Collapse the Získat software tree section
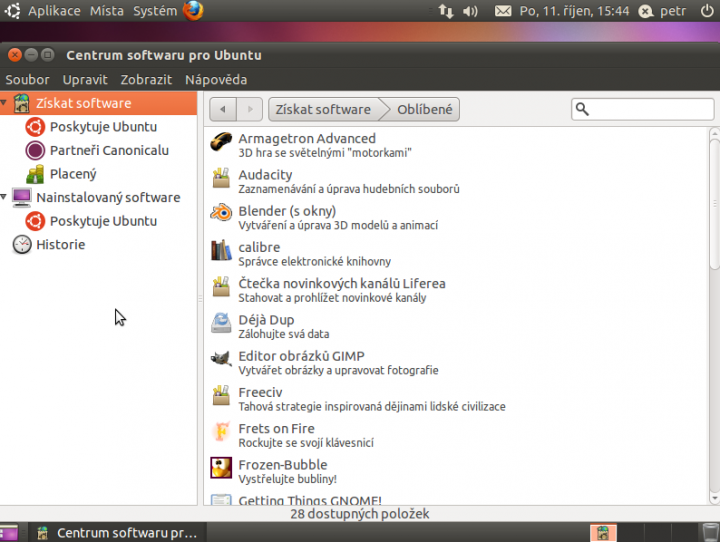 pyautogui.click(x=4, y=103)
